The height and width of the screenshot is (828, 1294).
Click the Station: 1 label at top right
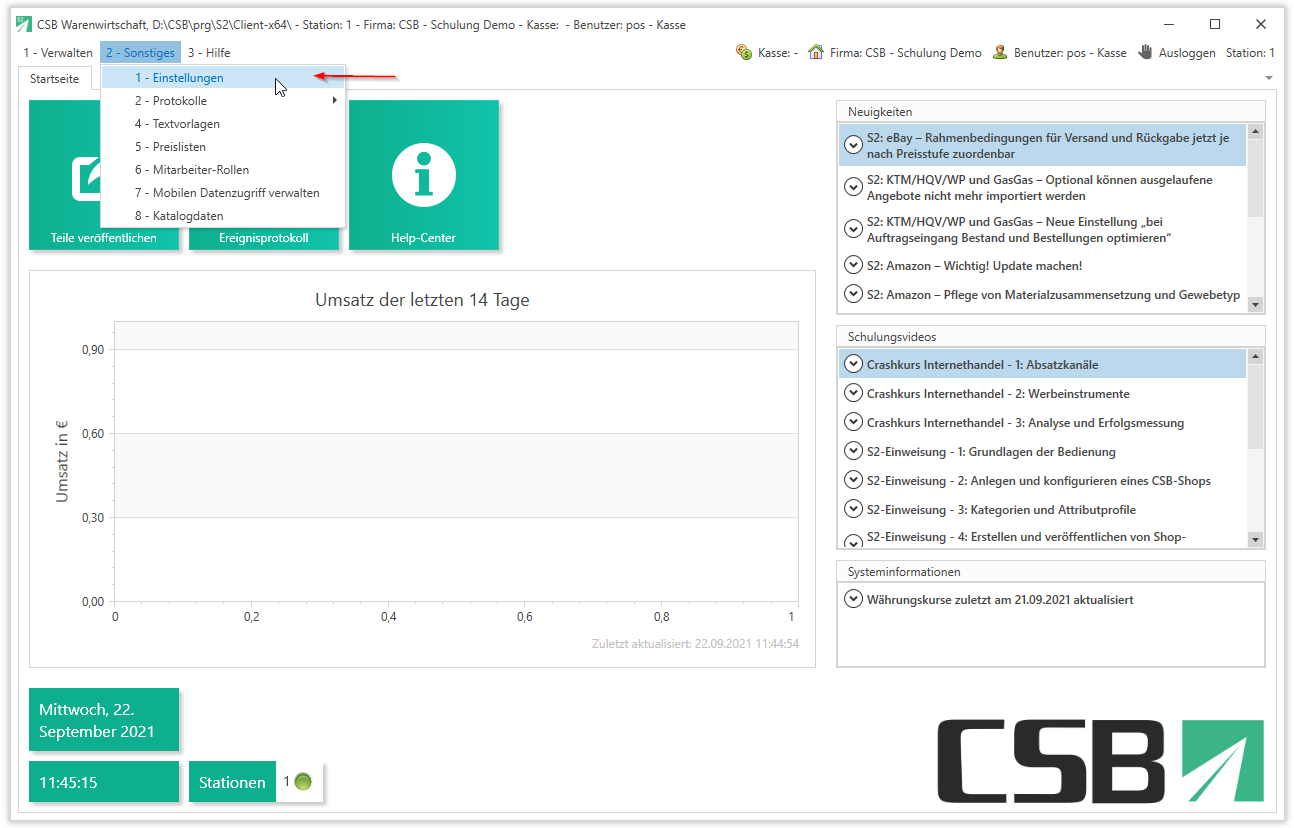pyautogui.click(x=1250, y=53)
